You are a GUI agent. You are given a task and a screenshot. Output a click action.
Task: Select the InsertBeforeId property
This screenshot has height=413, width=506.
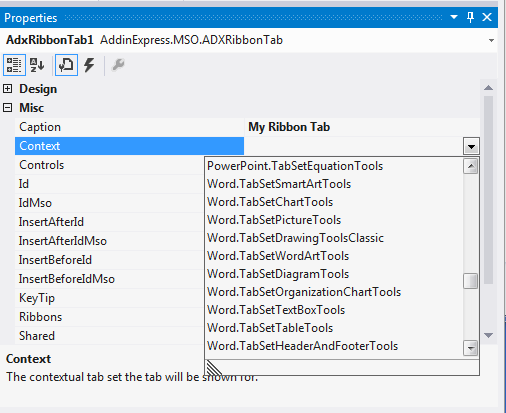pos(110,260)
